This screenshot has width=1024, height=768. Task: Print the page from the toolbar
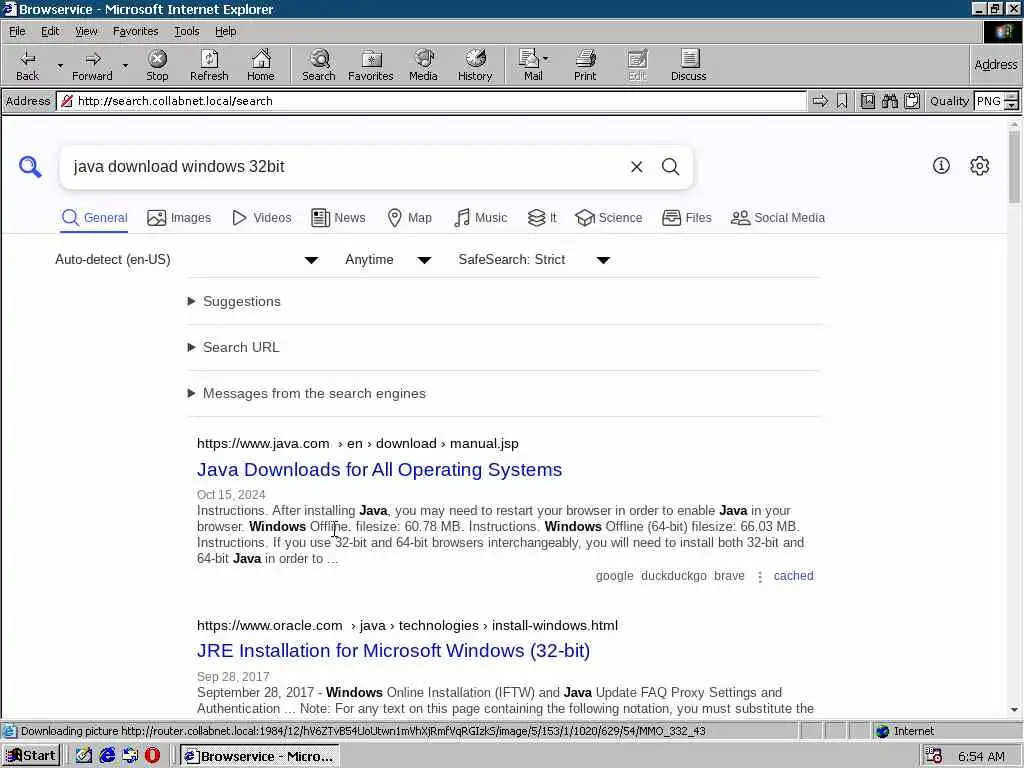pyautogui.click(x=585, y=65)
